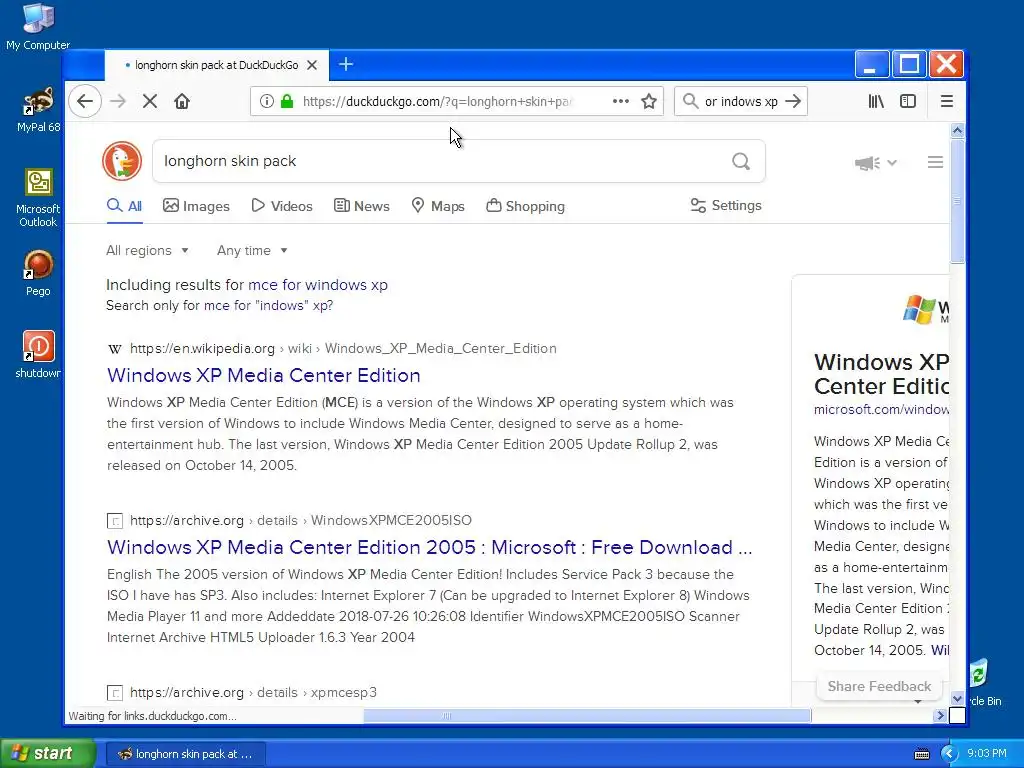
Task: Click DuckDuckGo search magnifier button
Action: pos(741,161)
